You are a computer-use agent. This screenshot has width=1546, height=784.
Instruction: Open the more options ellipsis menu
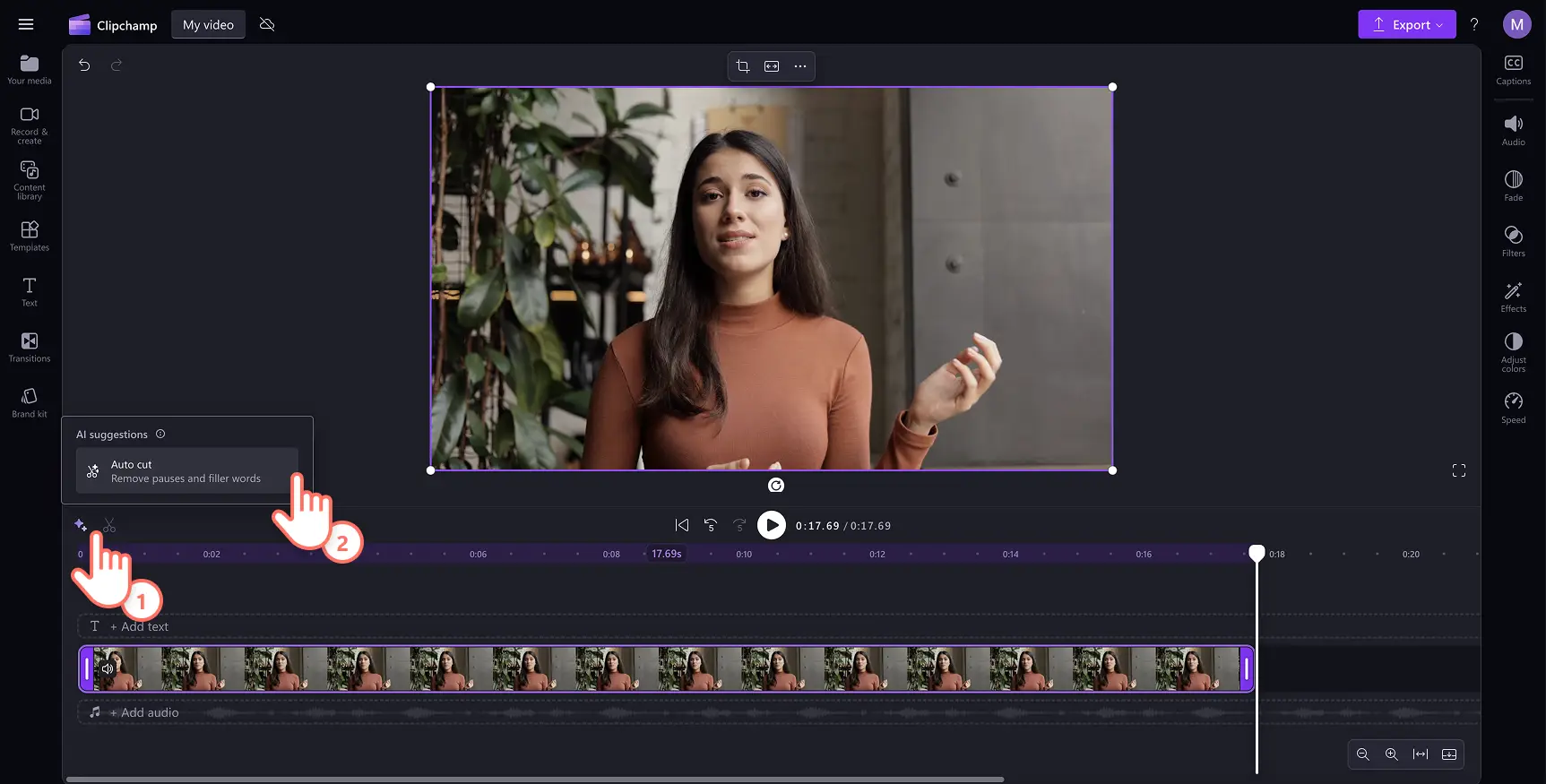pos(799,66)
